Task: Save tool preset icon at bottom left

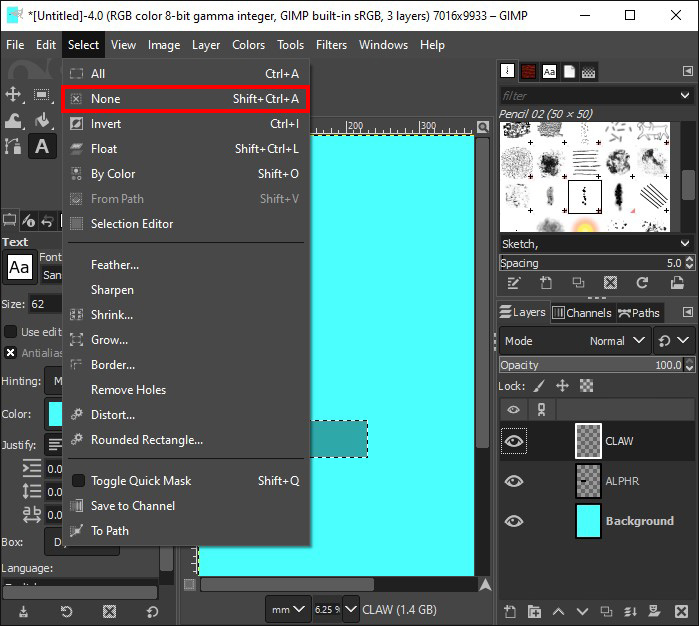Action: 23,611
